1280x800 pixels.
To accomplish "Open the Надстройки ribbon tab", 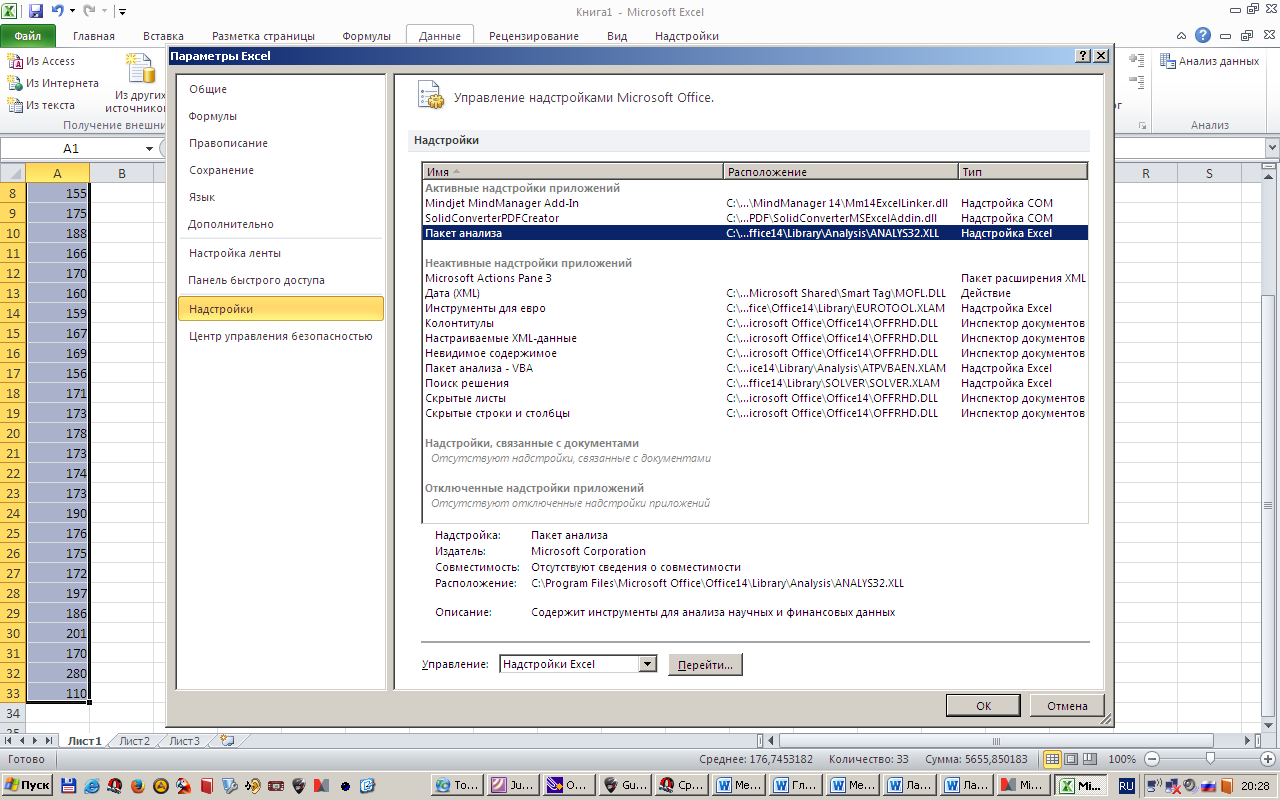I will 687,36.
